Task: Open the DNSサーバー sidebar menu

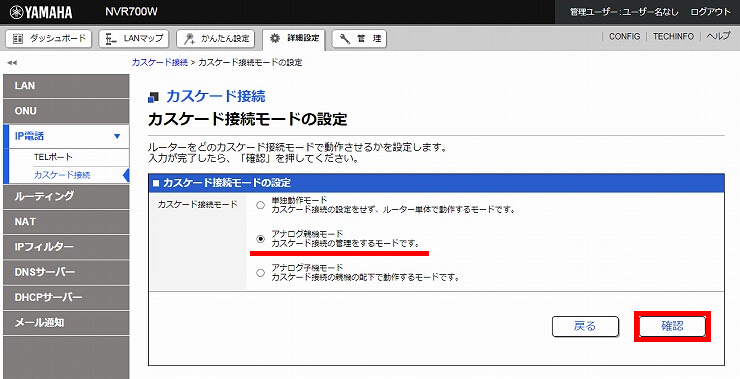Action: pyautogui.click(x=66, y=272)
